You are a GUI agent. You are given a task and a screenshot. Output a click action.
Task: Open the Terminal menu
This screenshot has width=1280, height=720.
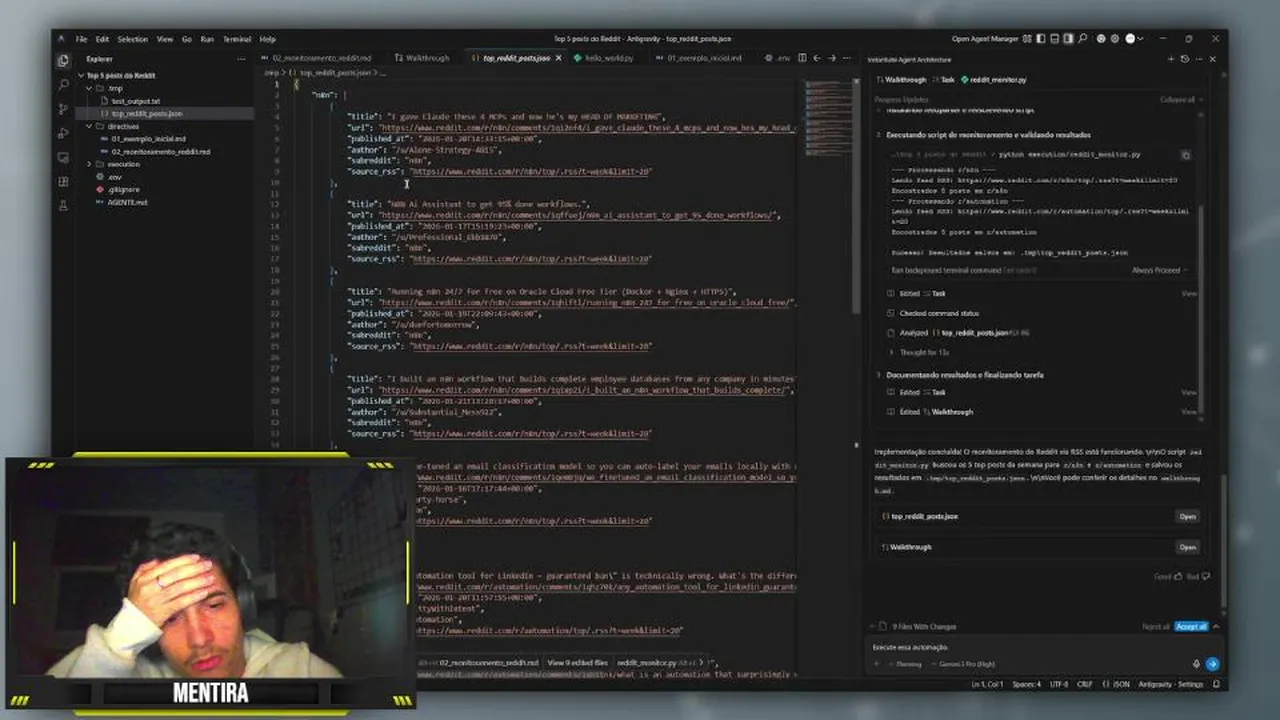click(x=237, y=39)
